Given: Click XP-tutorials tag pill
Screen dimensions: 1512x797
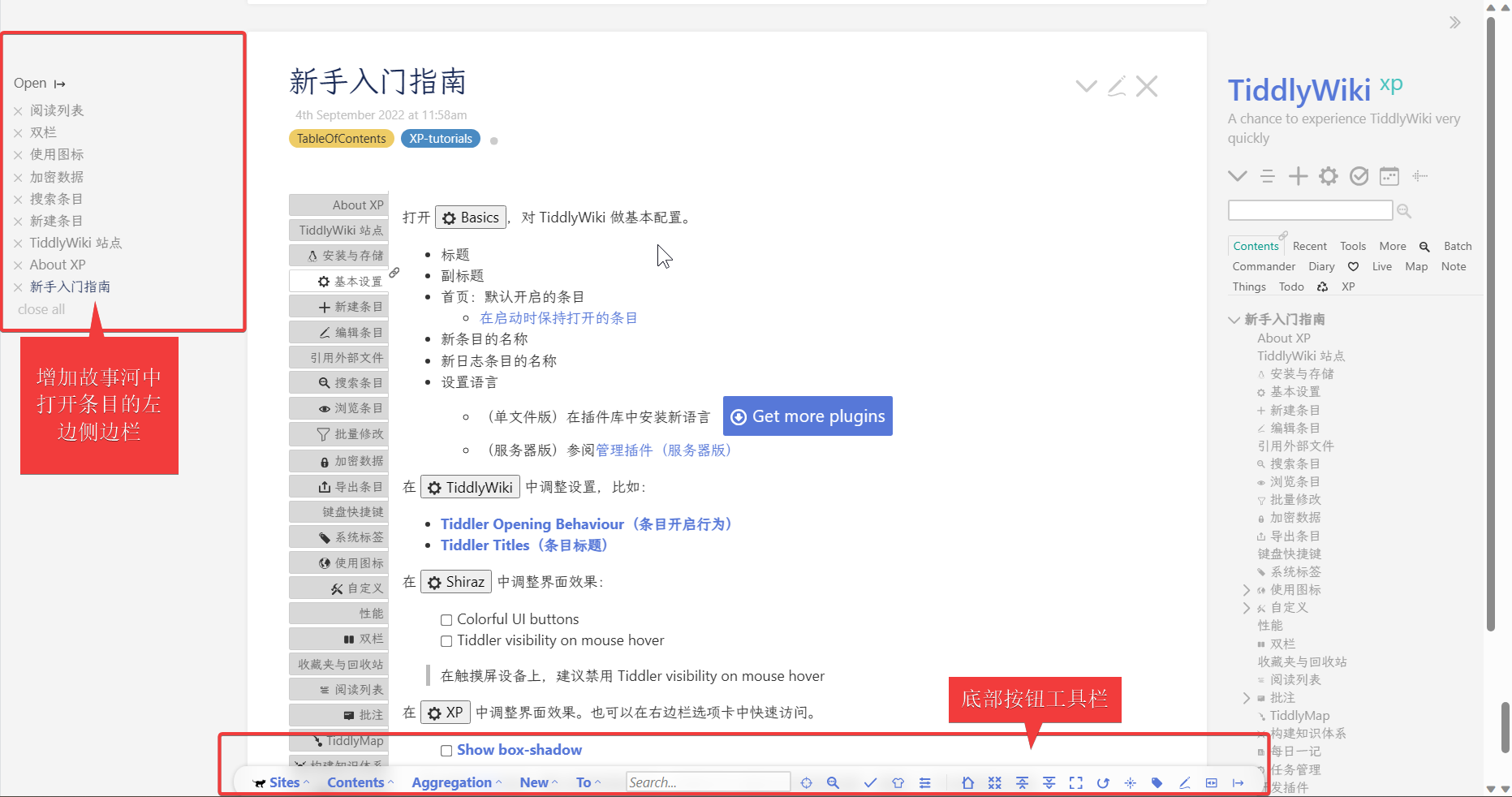Looking at the screenshot, I should (x=441, y=139).
